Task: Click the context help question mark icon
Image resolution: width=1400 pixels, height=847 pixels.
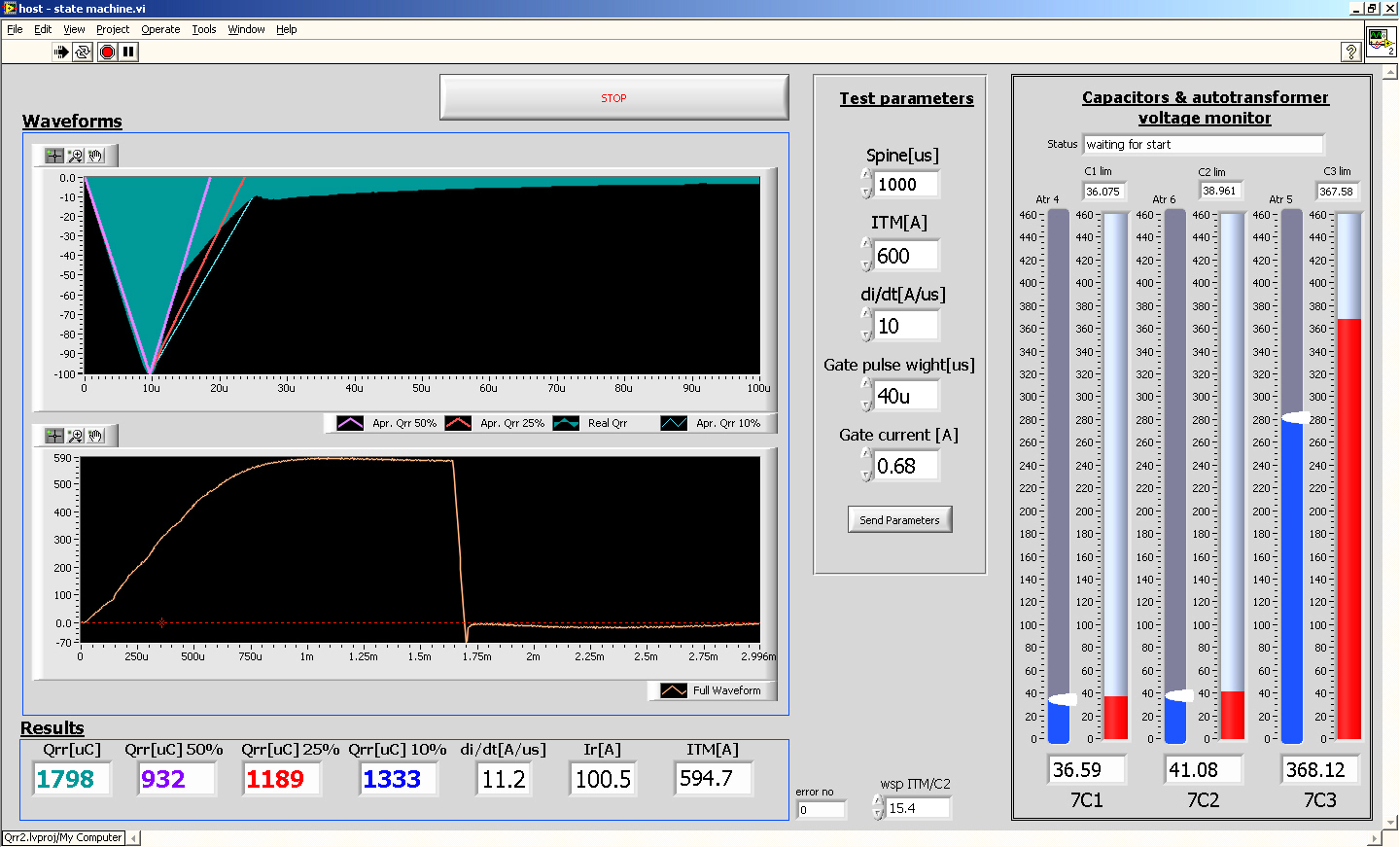Action: [1350, 53]
